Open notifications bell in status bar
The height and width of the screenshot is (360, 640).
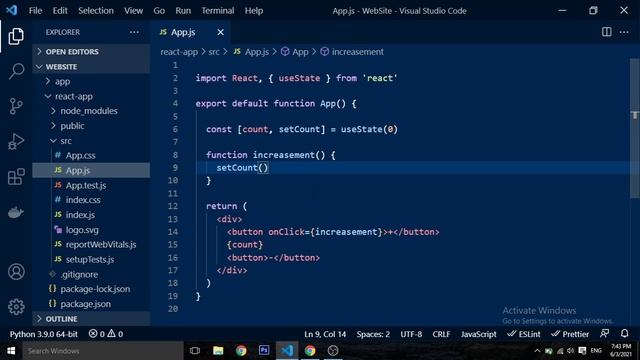pyautogui.click(x=624, y=333)
